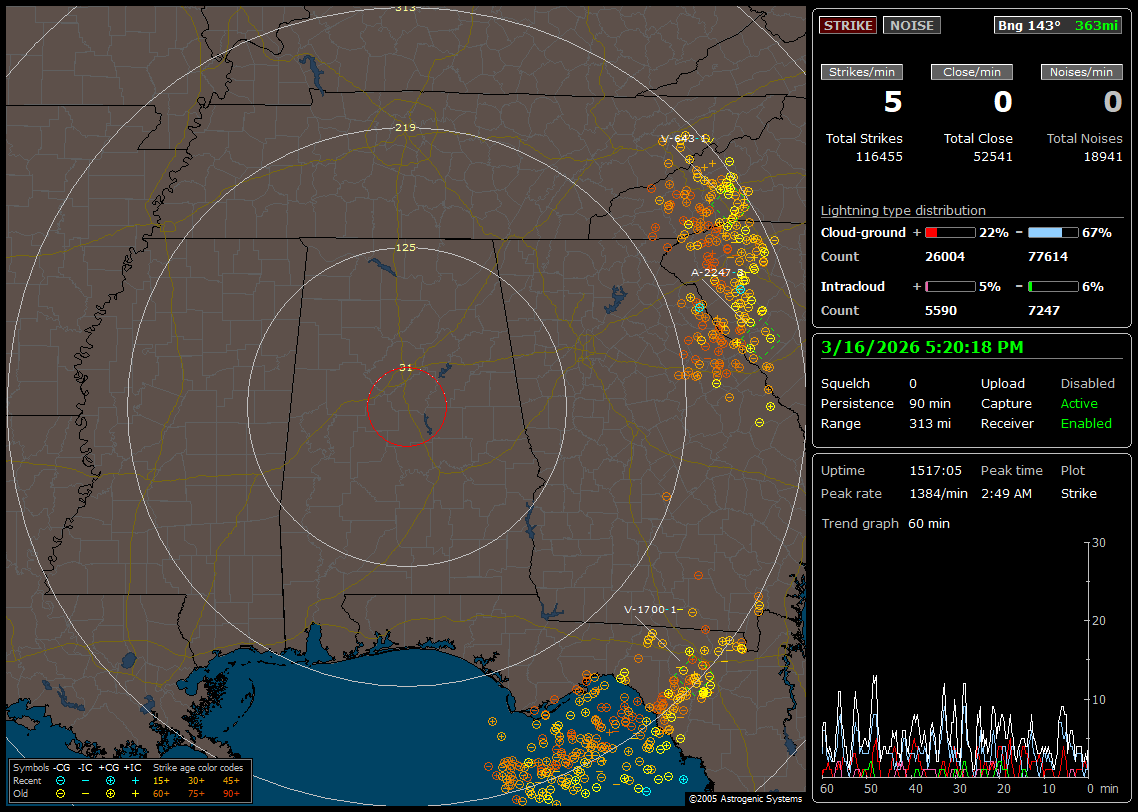Click the Upload Disabled status

point(1087,384)
